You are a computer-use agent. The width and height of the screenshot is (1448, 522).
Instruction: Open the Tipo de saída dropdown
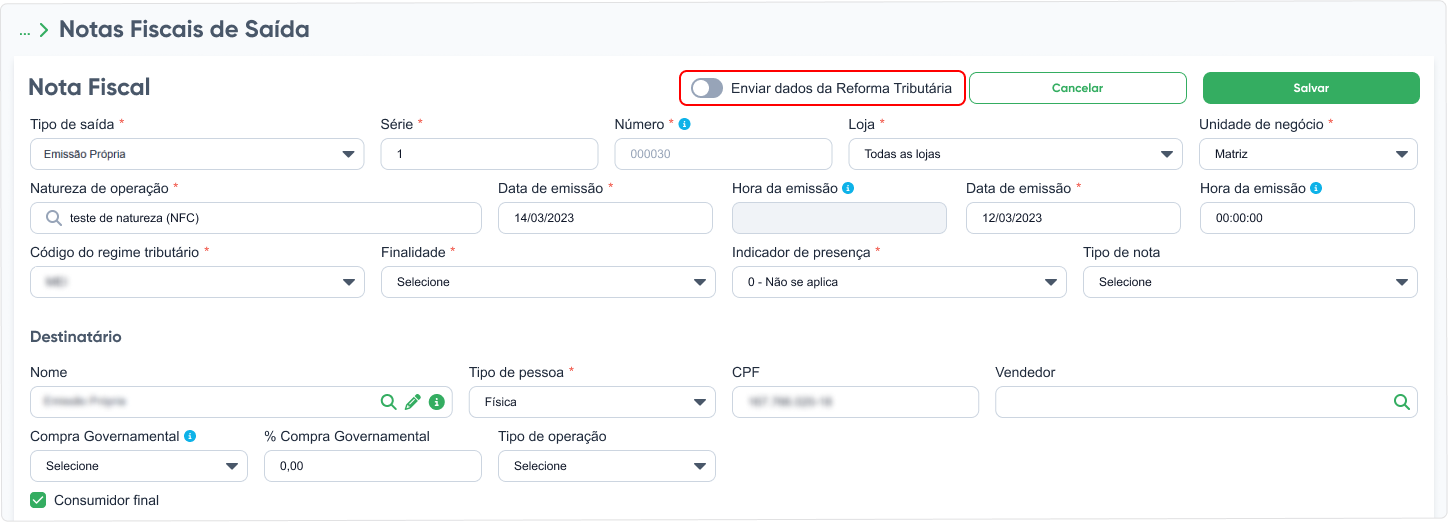pyautogui.click(x=197, y=154)
